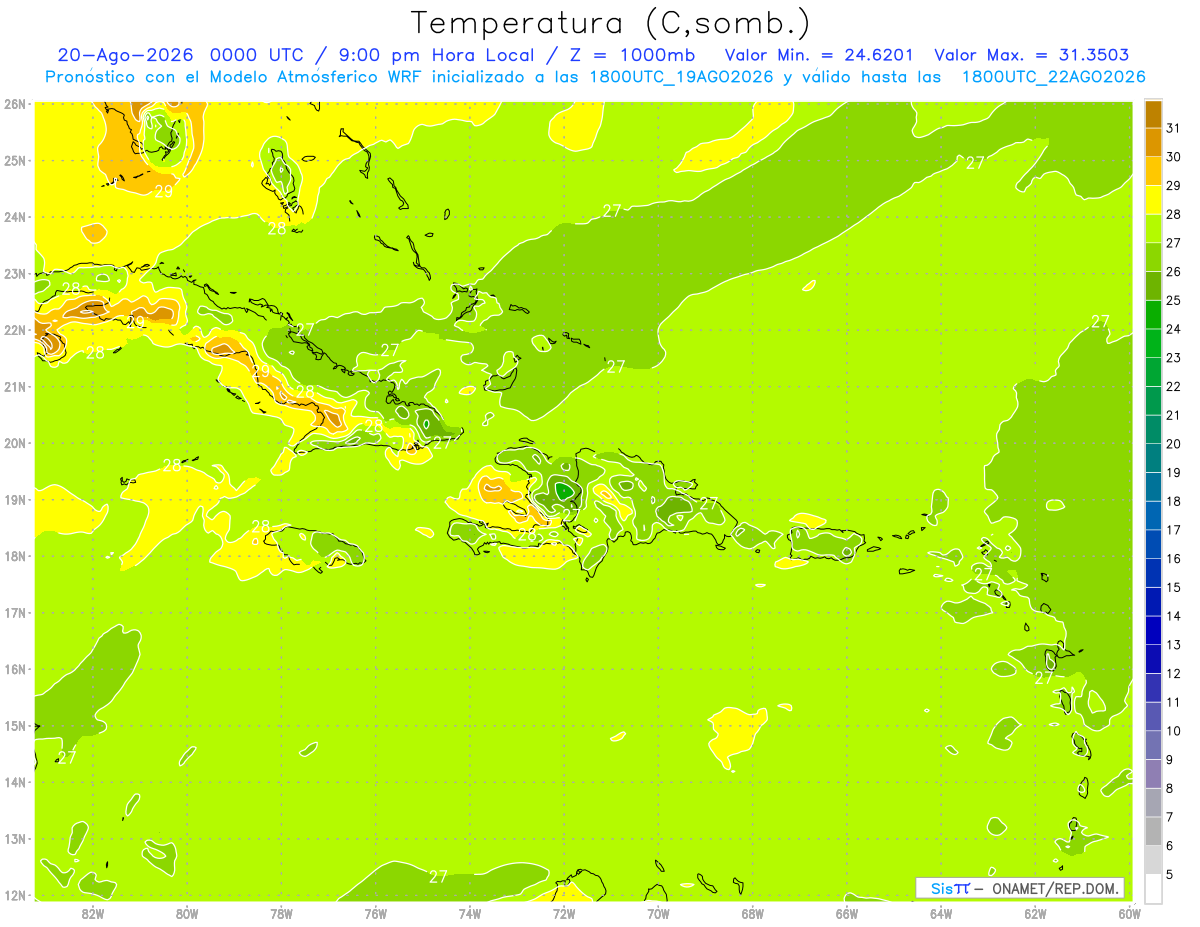This screenshot has width=1200, height=927.
Task: Click the "20" label on the color scale
Action: [x=1173, y=444]
